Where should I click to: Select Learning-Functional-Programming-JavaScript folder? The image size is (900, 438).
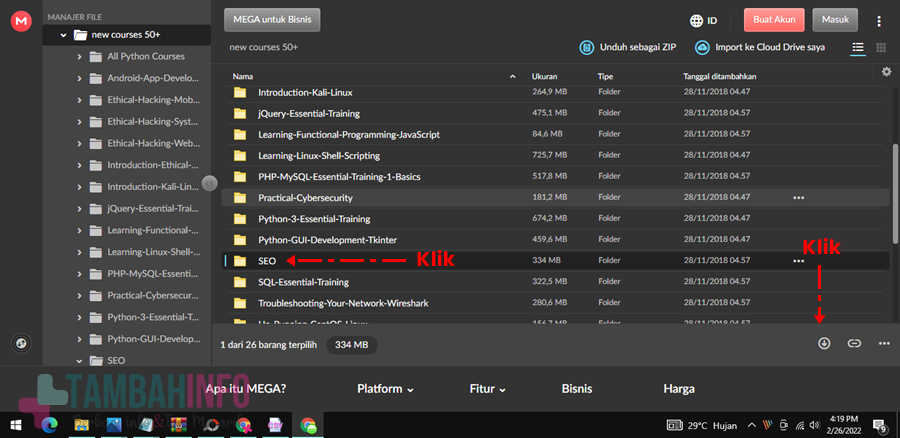coord(555,134)
